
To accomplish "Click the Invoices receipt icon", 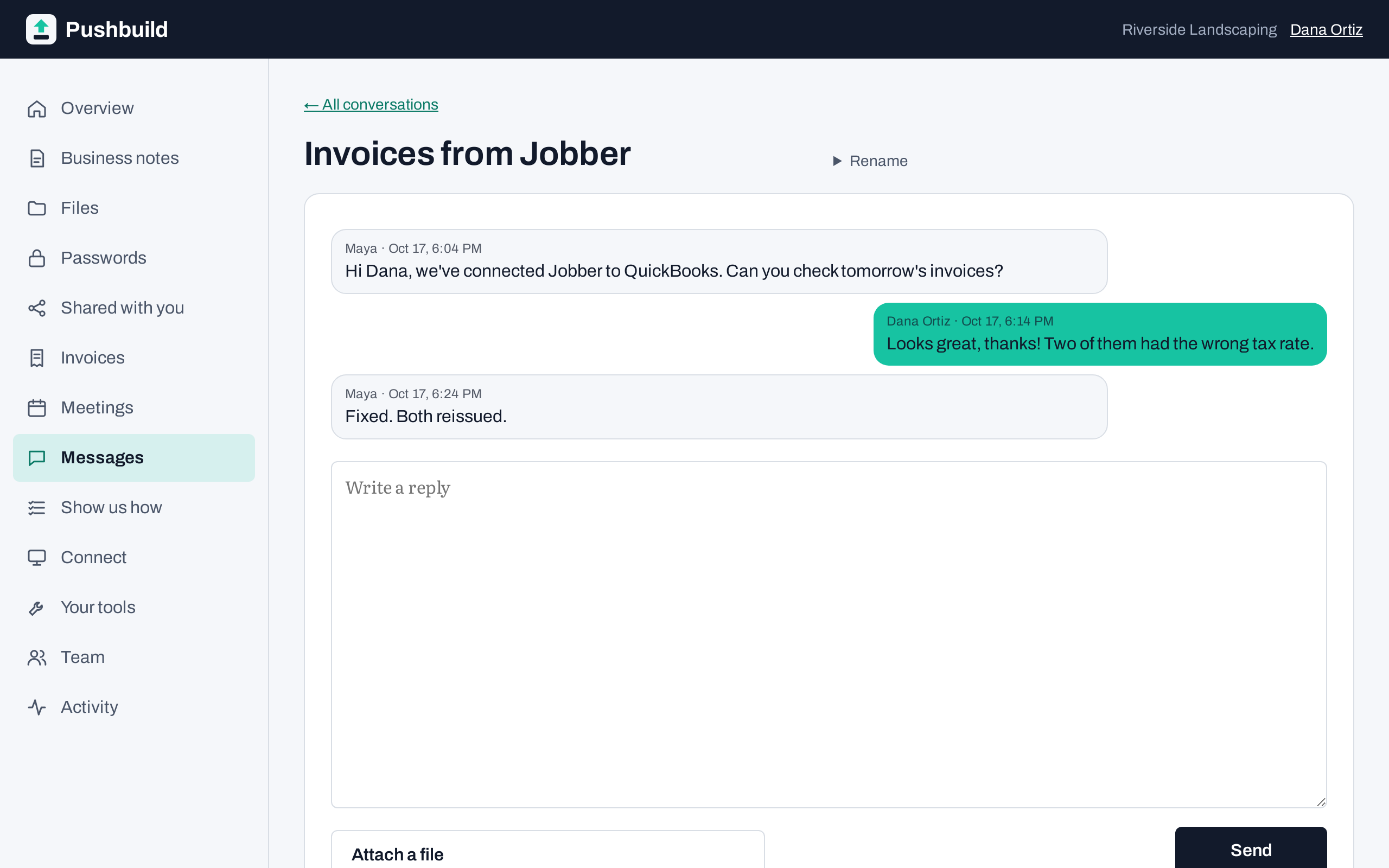I will [37, 358].
